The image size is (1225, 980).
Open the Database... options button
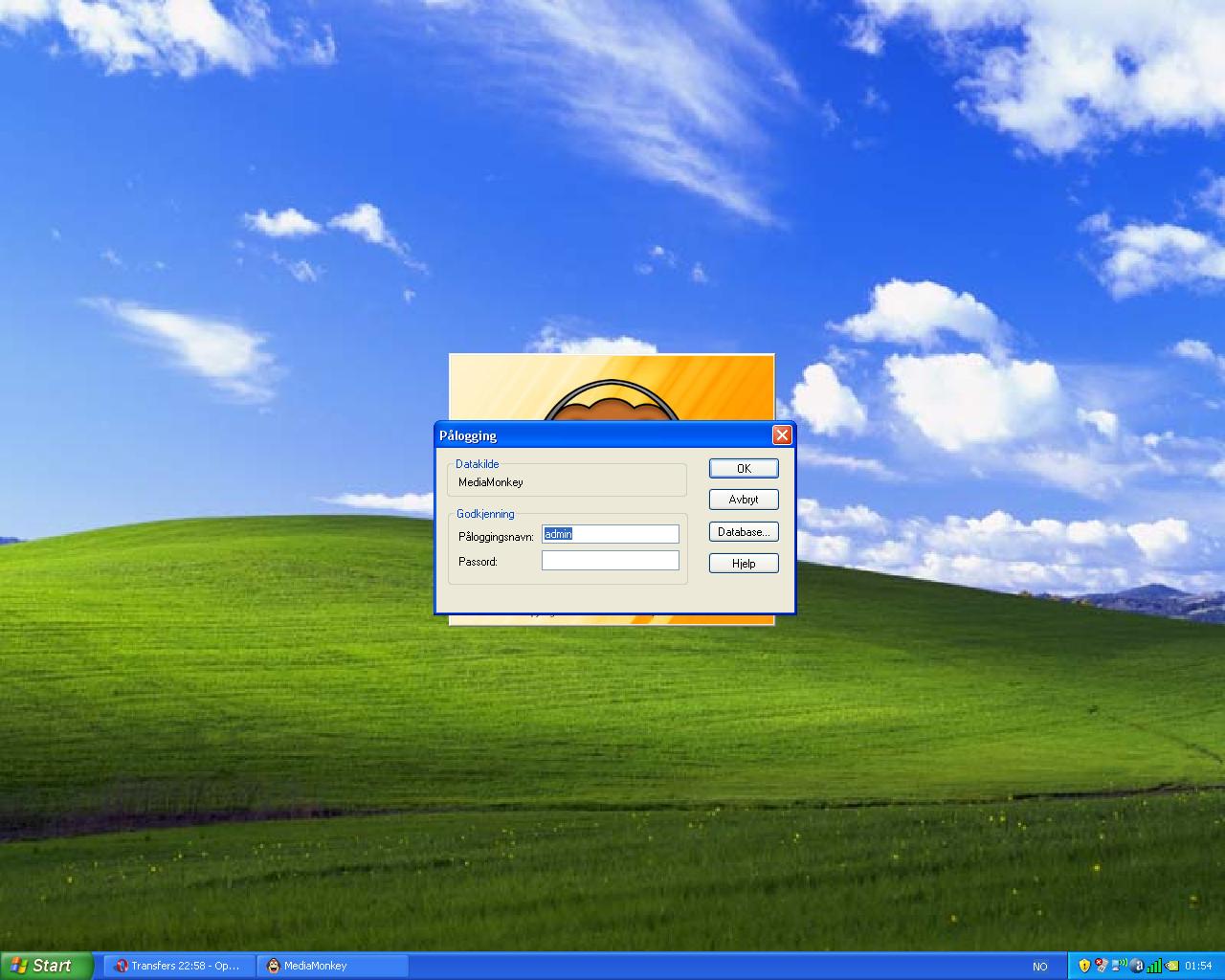pos(744,532)
